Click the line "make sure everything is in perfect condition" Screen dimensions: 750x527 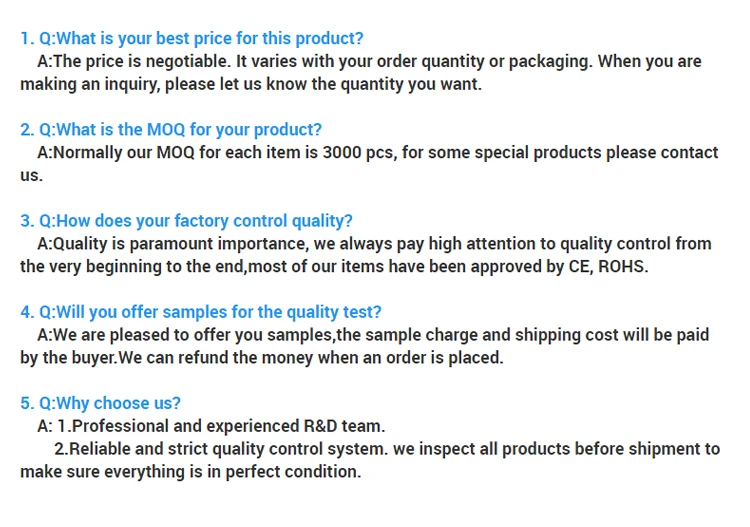click(190, 472)
